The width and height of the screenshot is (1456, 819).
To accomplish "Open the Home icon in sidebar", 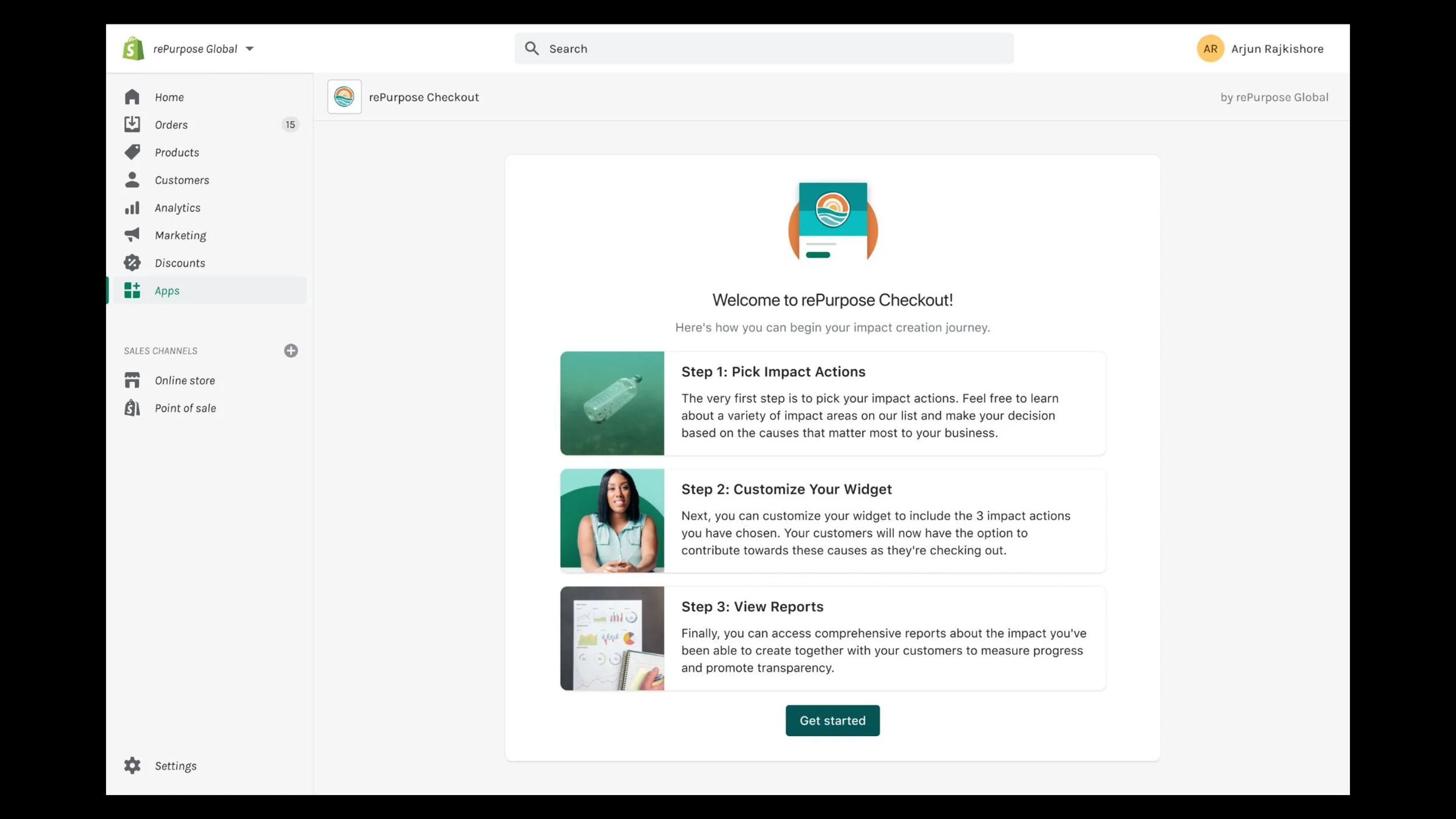I will (132, 97).
